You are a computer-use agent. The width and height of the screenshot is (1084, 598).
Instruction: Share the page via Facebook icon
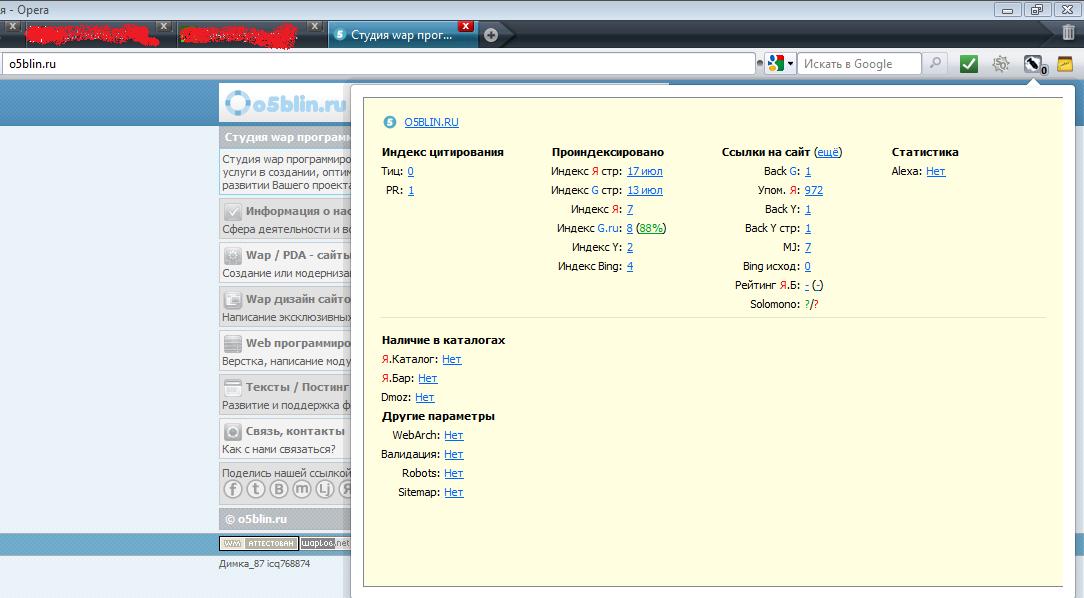tap(232, 489)
